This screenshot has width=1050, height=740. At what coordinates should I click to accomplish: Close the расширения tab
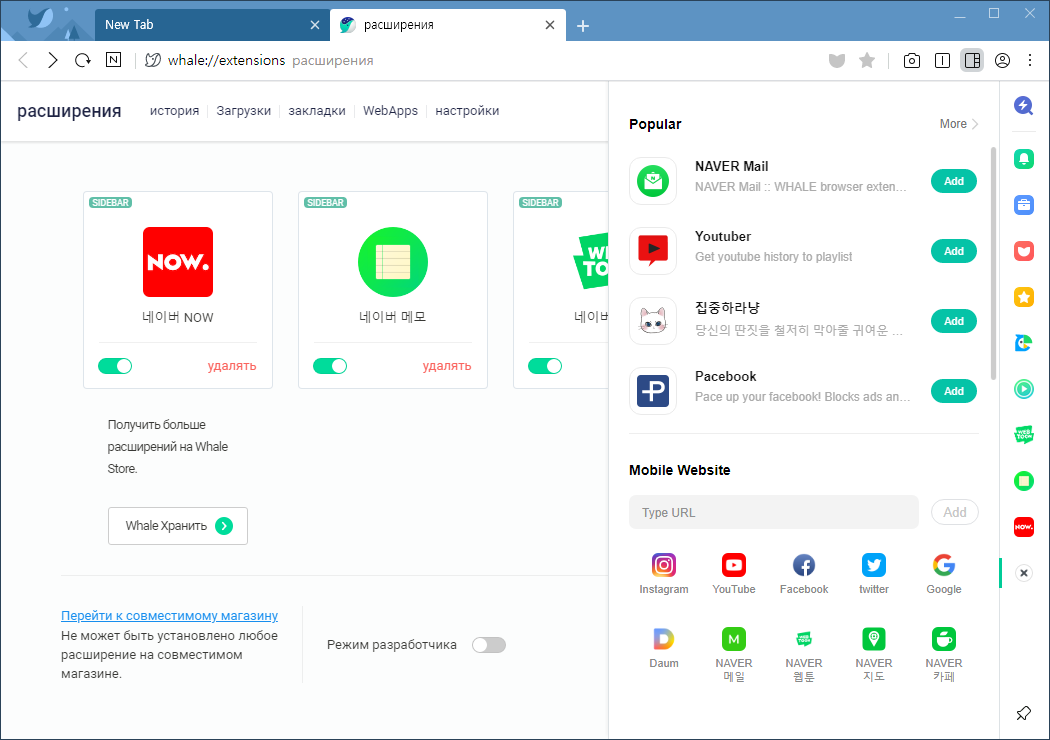(x=550, y=25)
